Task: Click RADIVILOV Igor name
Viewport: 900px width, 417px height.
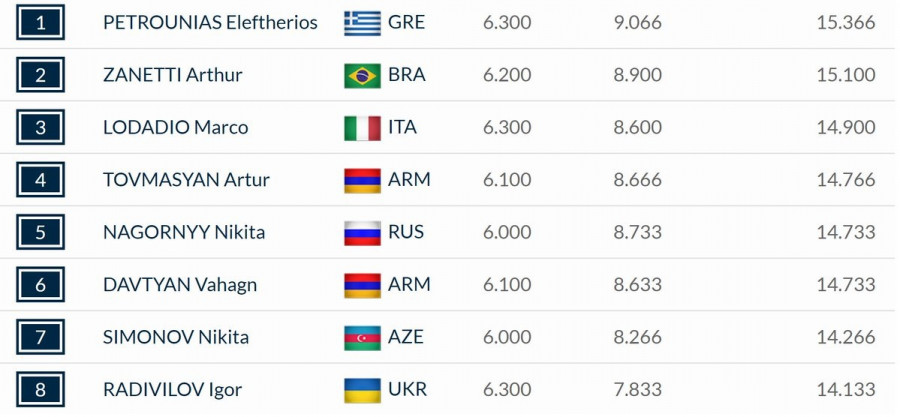Action: click(x=172, y=390)
